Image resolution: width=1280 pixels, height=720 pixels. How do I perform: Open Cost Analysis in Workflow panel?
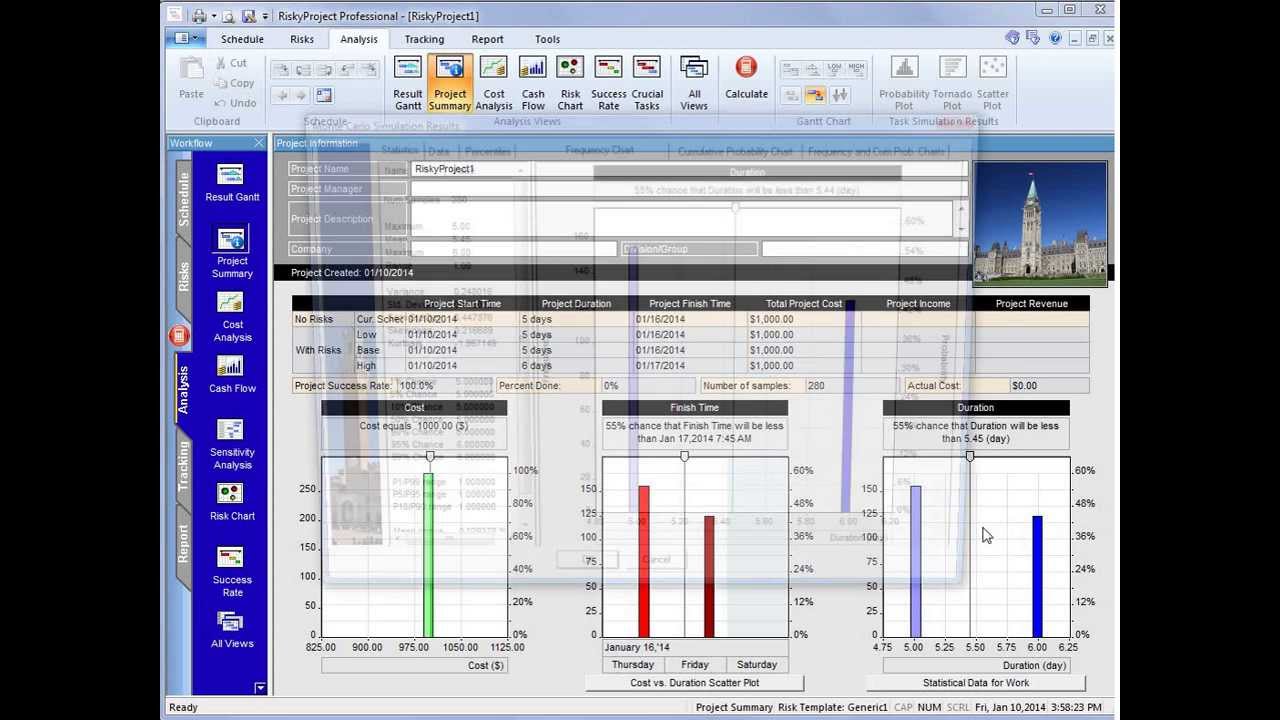(x=232, y=317)
